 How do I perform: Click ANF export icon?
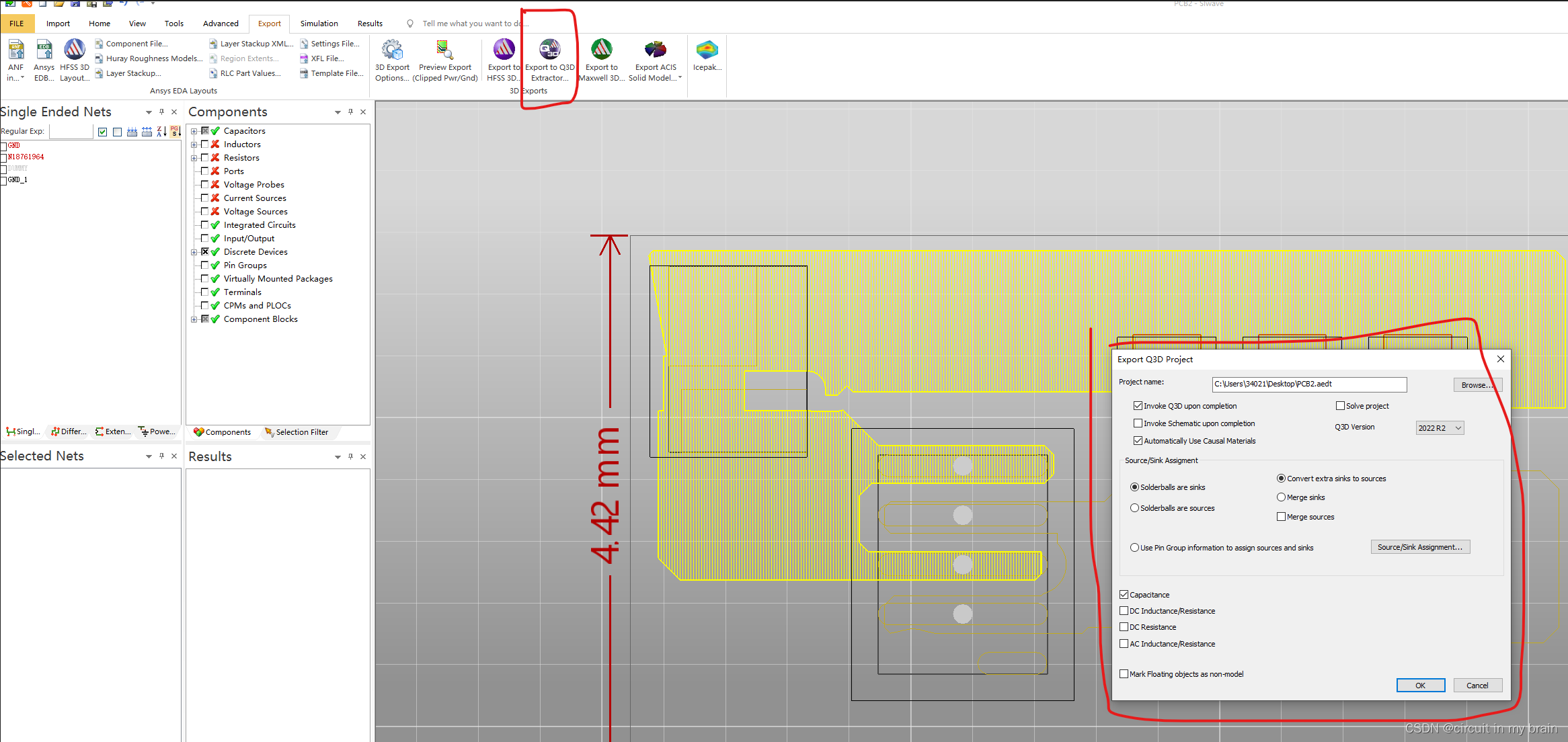[x=15, y=50]
